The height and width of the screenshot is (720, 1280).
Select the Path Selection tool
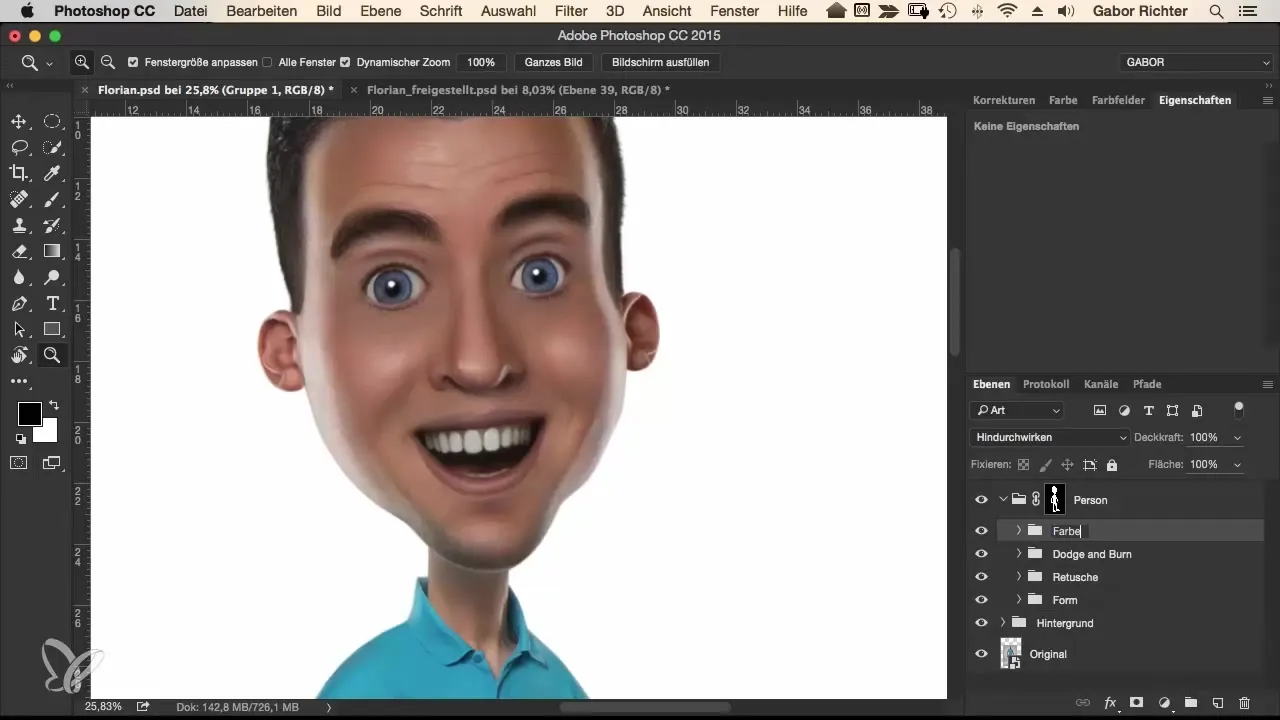tap(19, 329)
